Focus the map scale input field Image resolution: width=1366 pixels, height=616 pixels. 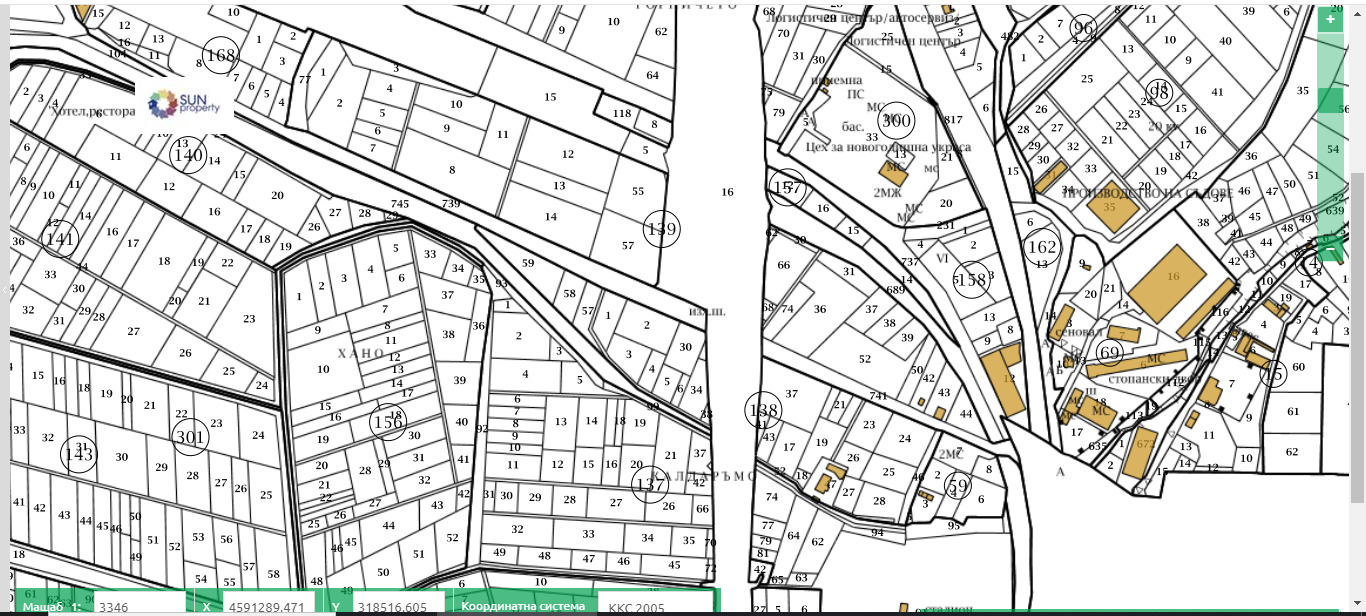138,606
